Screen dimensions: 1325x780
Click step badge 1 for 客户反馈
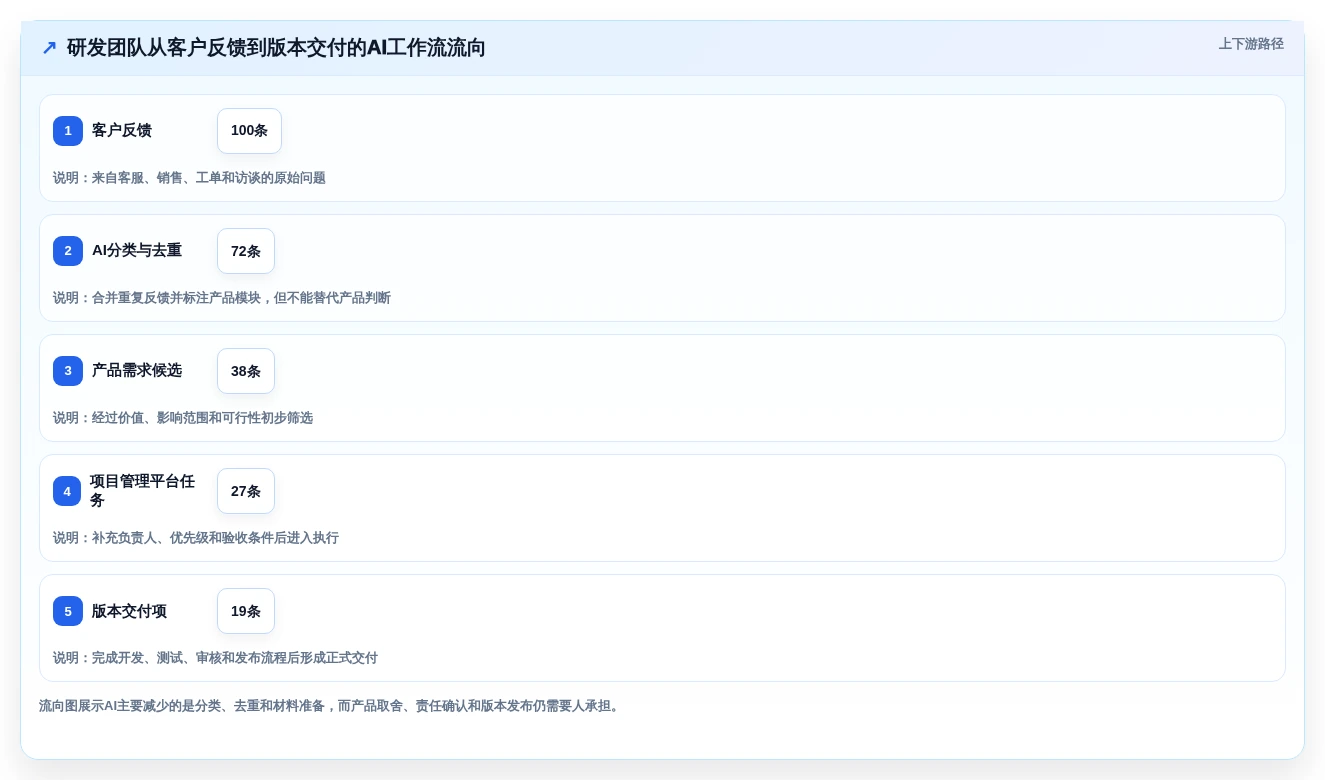click(68, 131)
